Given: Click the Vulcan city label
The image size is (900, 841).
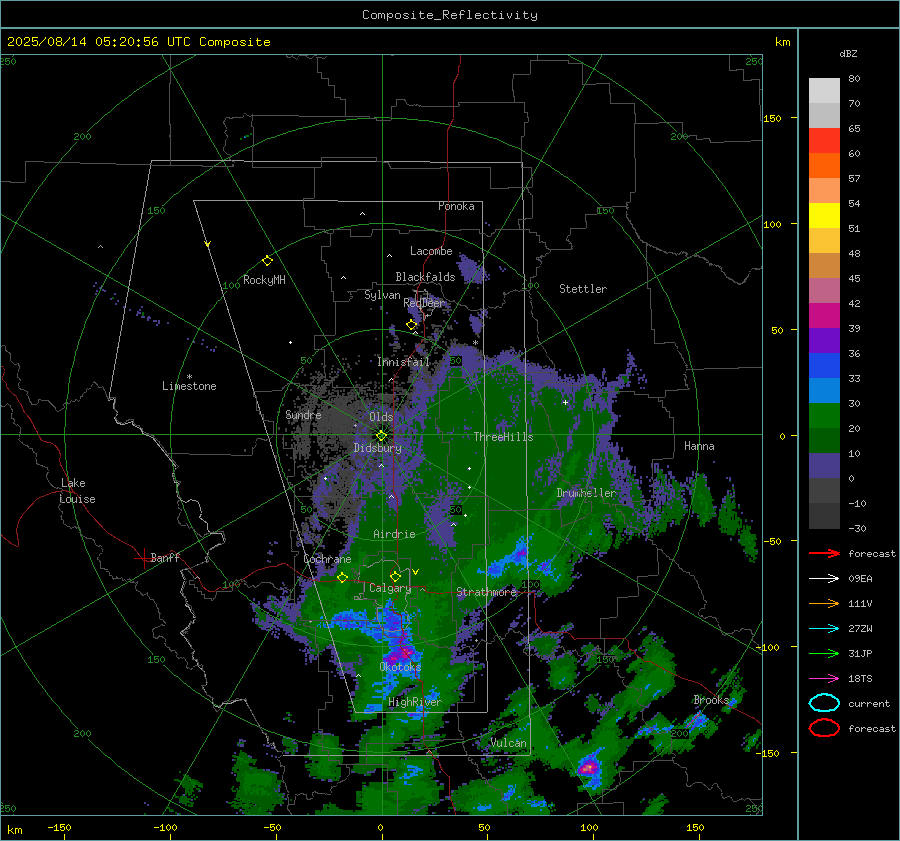Looking at the screenshot, I should click(508, 743).
